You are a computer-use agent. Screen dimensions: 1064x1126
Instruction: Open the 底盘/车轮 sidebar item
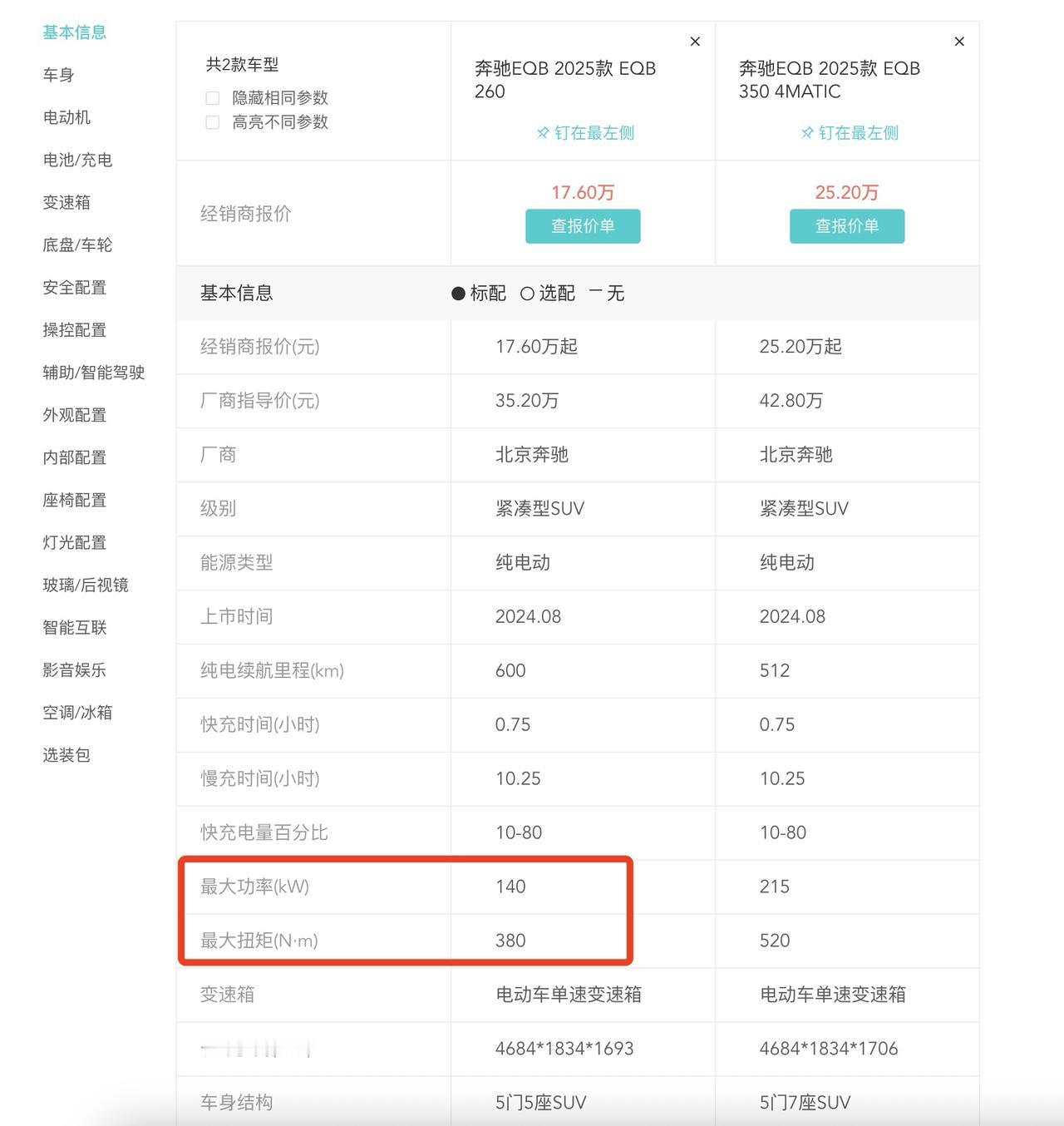(77, 244)
